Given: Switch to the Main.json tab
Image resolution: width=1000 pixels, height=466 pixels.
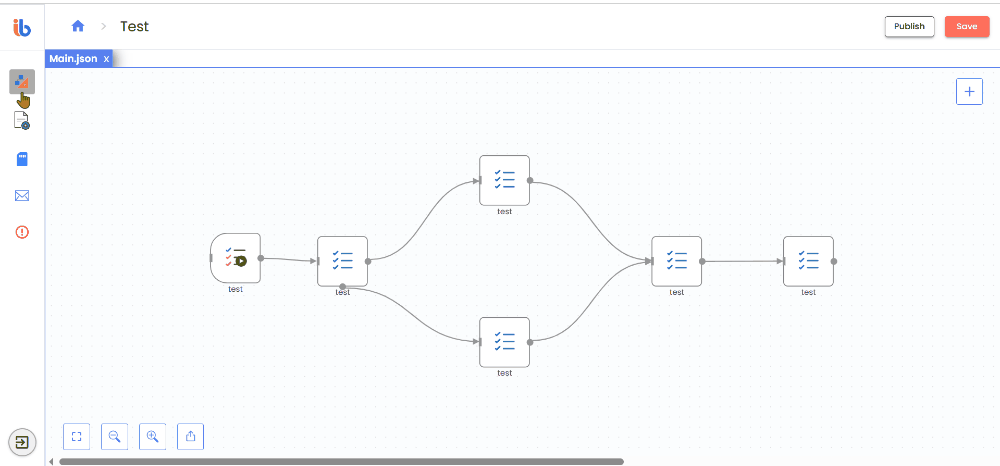Looking at the screenshot, I should point(73,59).
